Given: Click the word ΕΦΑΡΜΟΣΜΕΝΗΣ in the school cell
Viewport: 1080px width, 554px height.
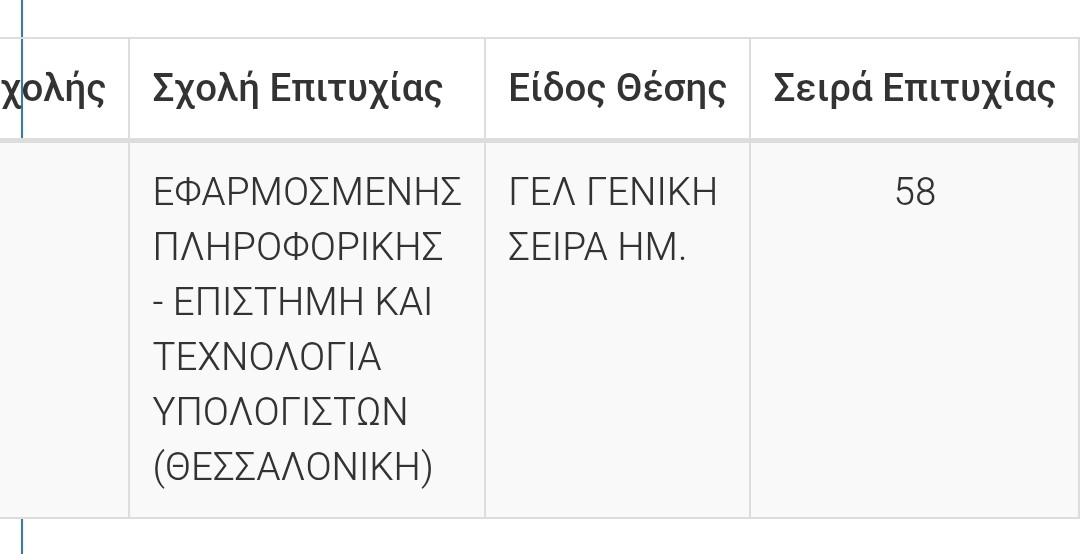Looking at the screenshot, I should (x=307, y=192).
